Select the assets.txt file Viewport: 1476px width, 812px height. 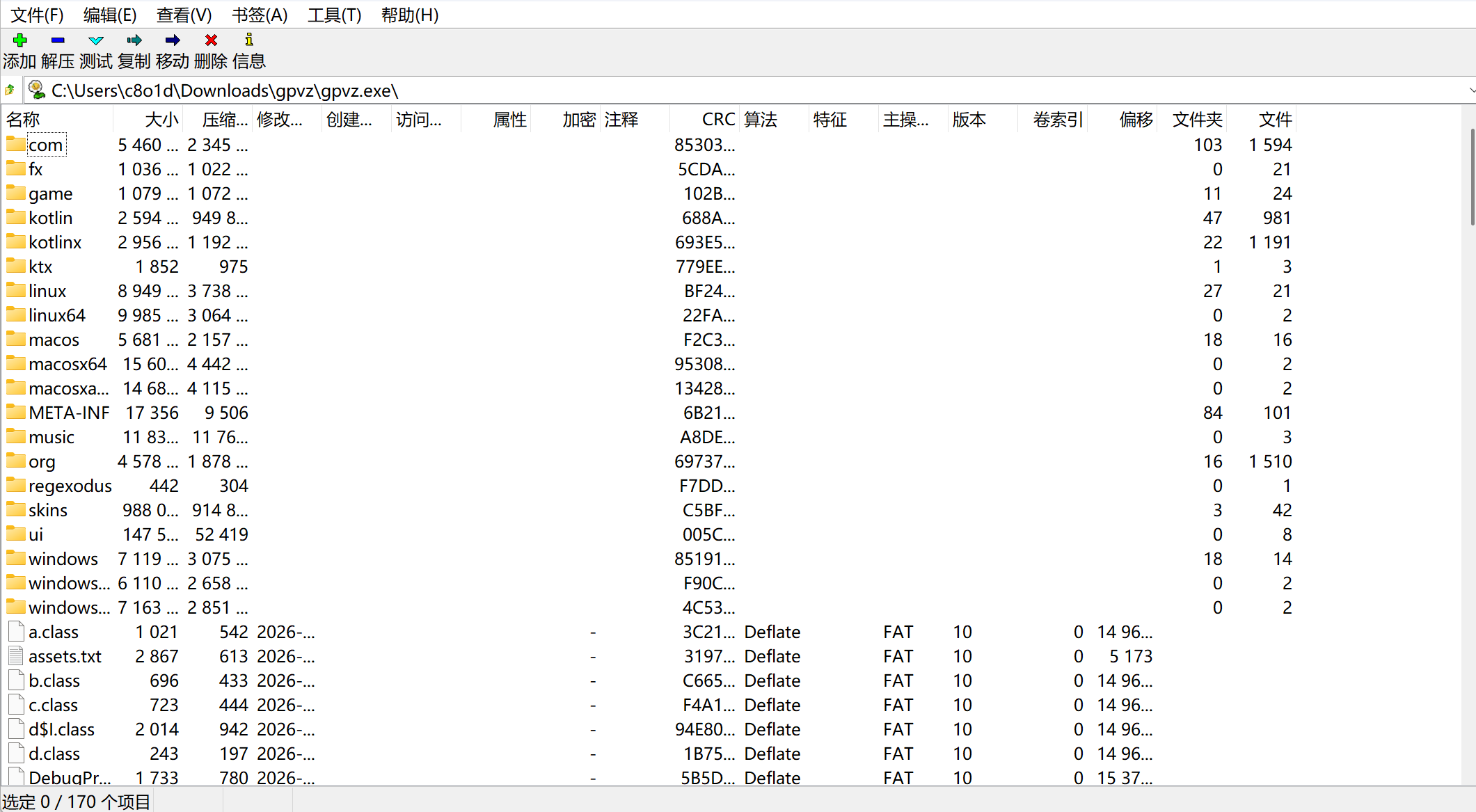point(65,656)
